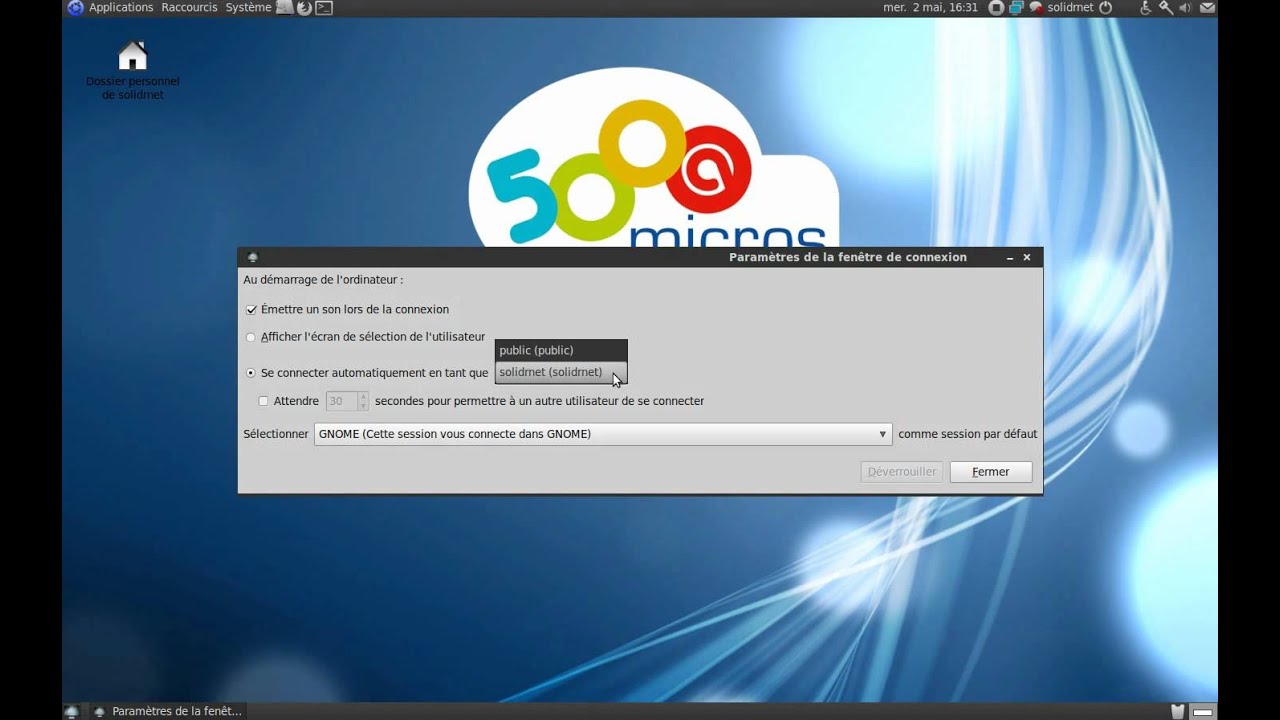The width and height of the screenshot is (1280, 720).
Task: Open the universal access accessibility icon
Action: (x=1146, y=8)
